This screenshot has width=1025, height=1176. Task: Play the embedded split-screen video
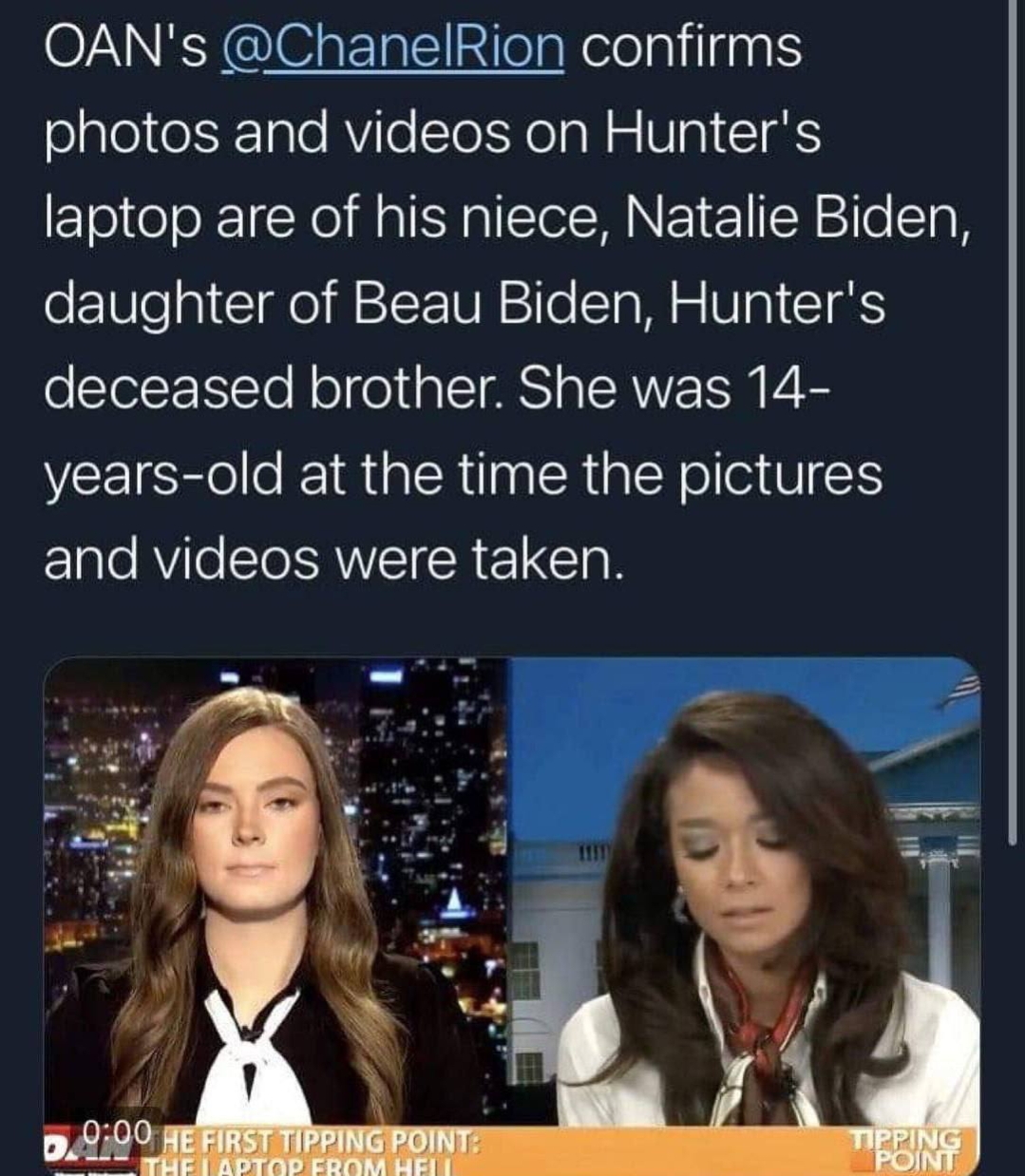pyautogui.click(x=512, y=916)
